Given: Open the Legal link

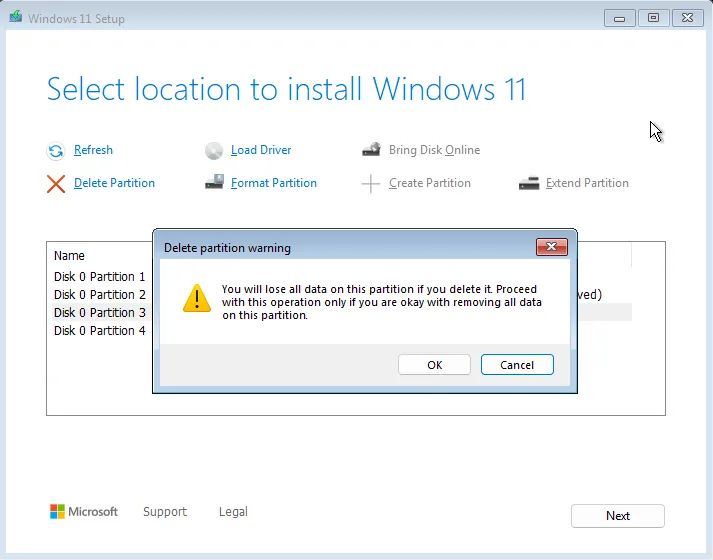Looking at the screenshot, I should (x=233, y=512).
